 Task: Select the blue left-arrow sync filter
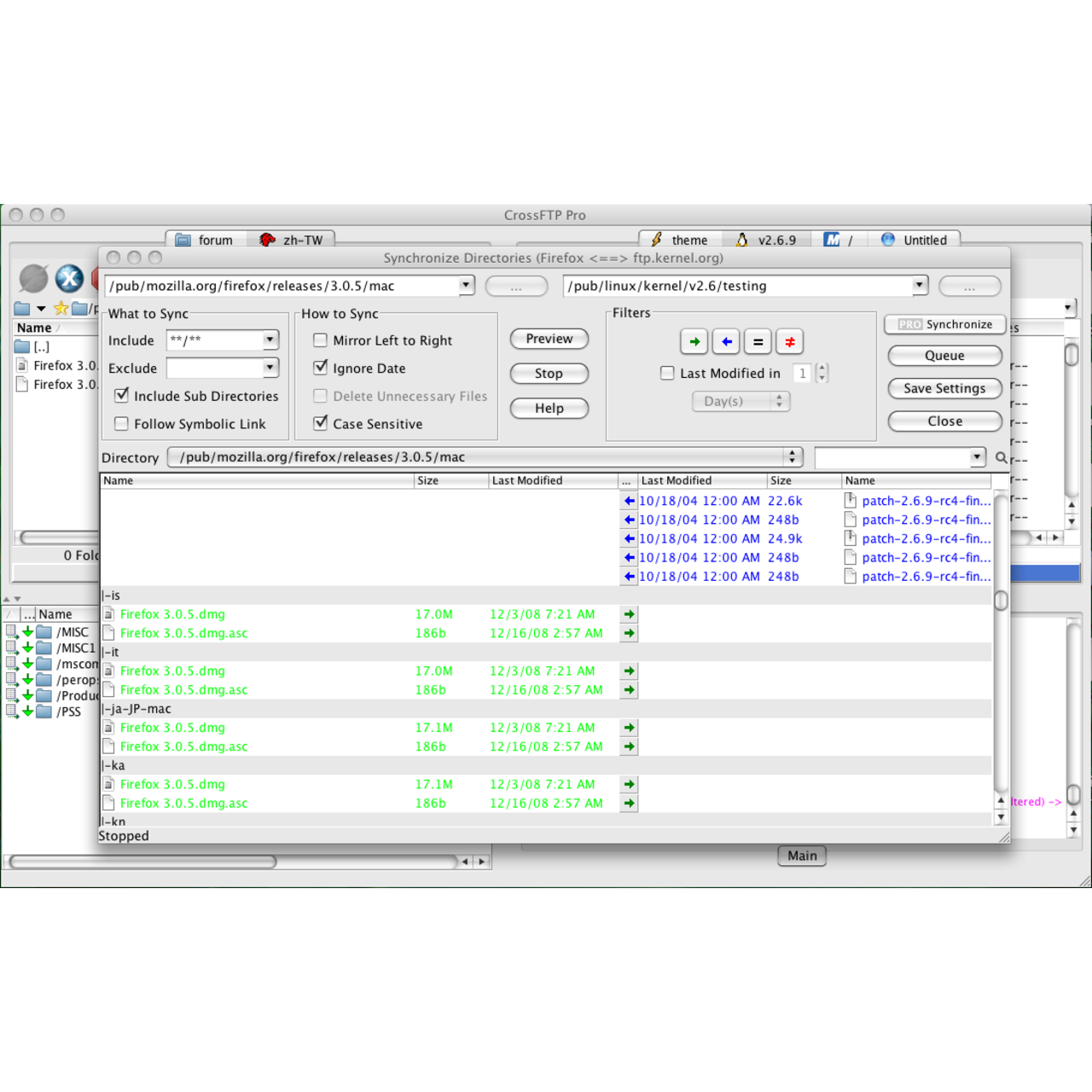point(726,341)
